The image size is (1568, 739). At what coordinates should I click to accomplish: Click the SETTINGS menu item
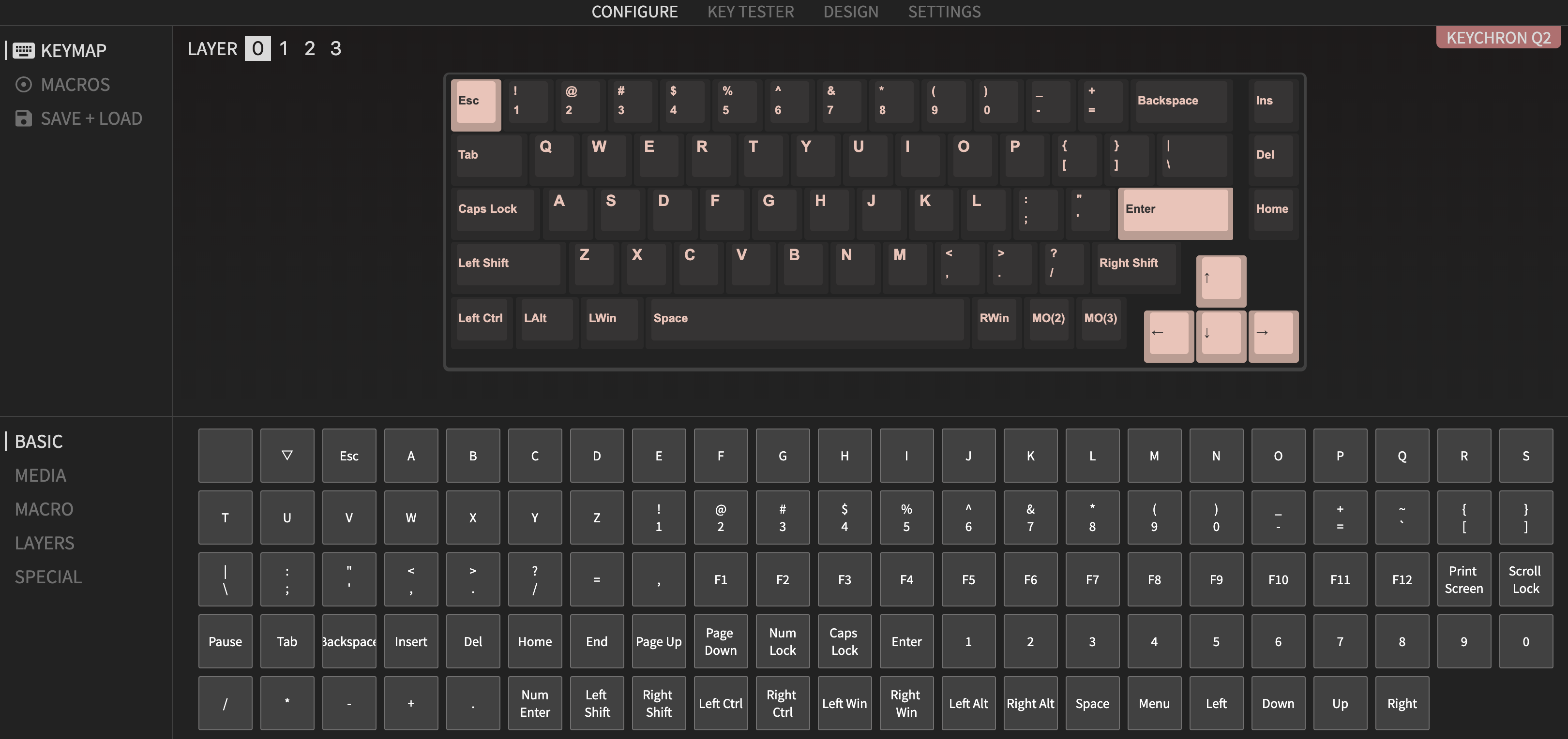[944, 12]
